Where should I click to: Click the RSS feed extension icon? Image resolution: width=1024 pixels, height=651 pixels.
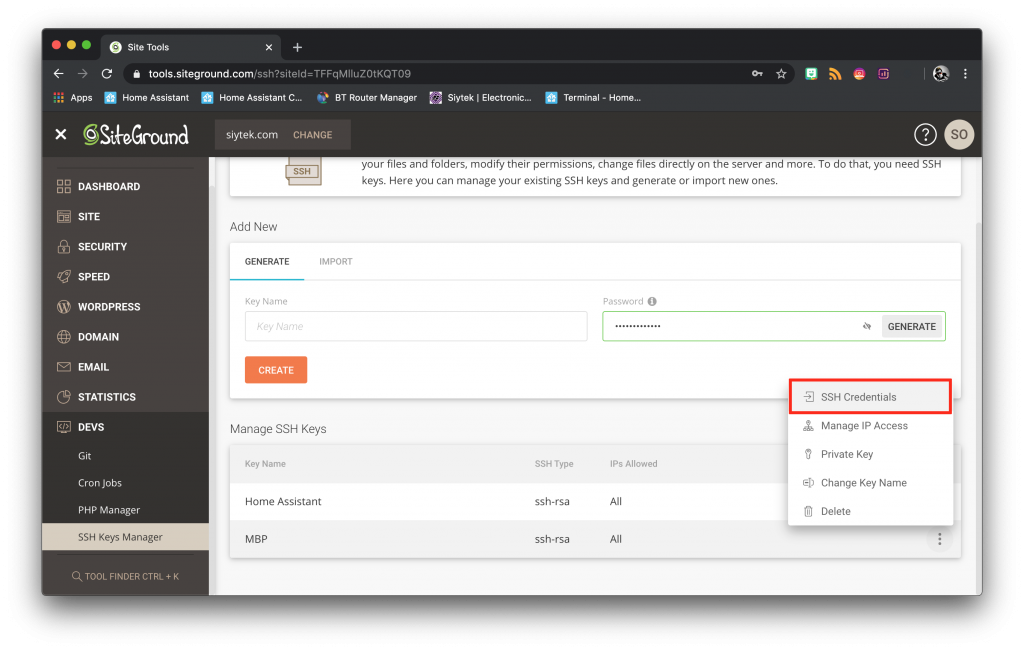click(x=835, y=74)
